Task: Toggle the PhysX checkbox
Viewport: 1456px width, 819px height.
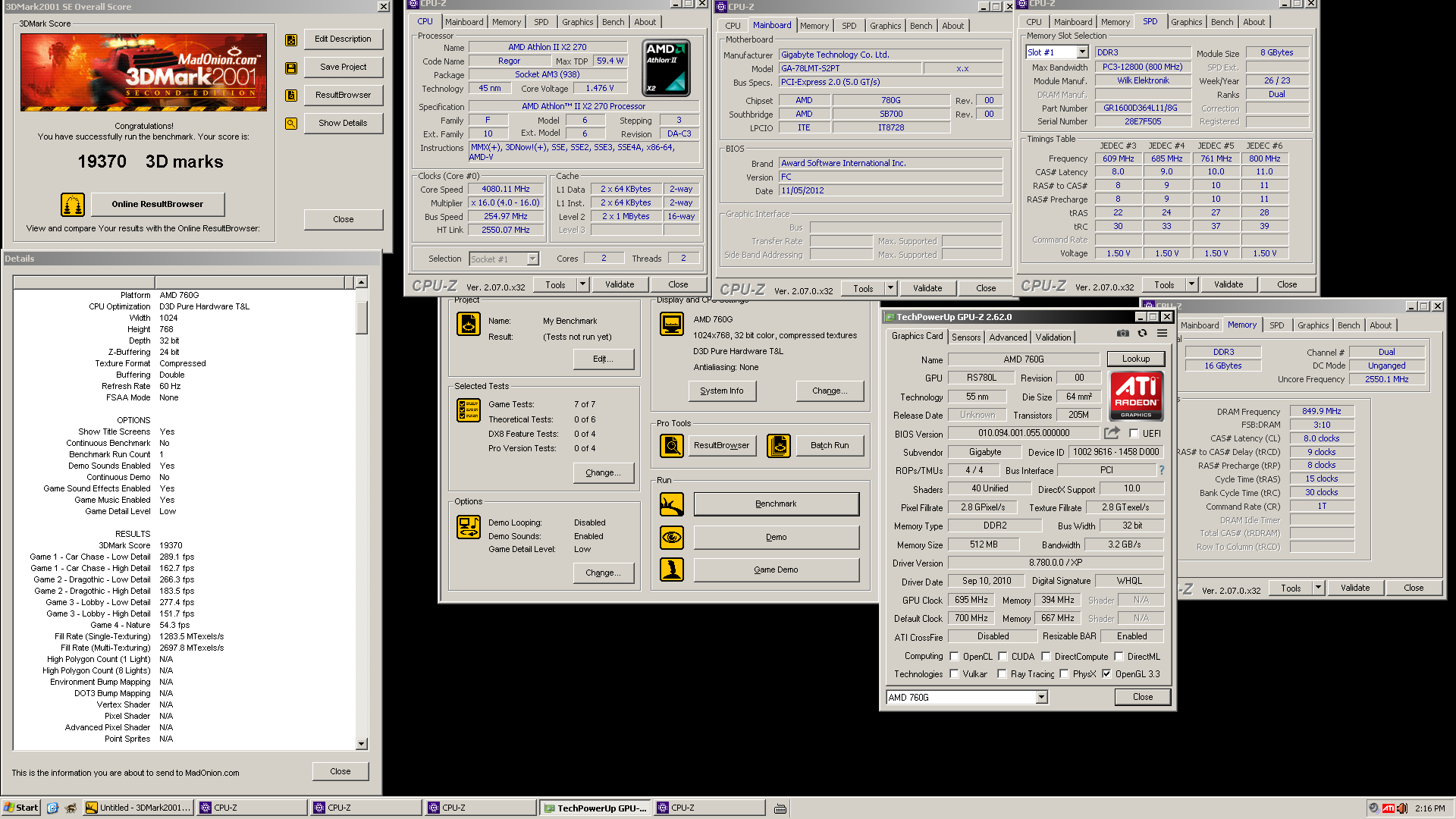Action: pos(1064,674)
